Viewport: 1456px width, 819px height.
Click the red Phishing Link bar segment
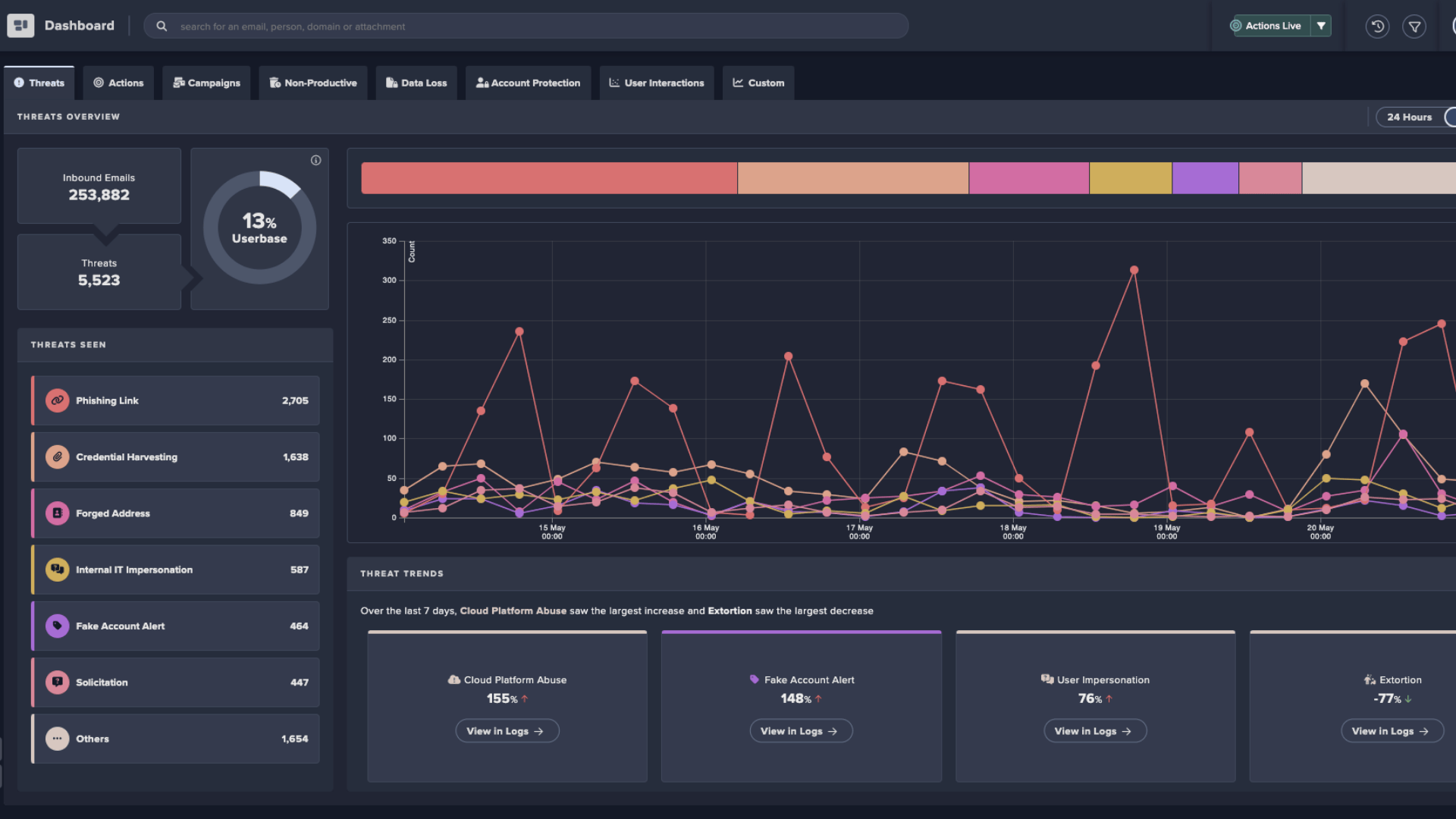pyautogui.click(x=549, y=178)
